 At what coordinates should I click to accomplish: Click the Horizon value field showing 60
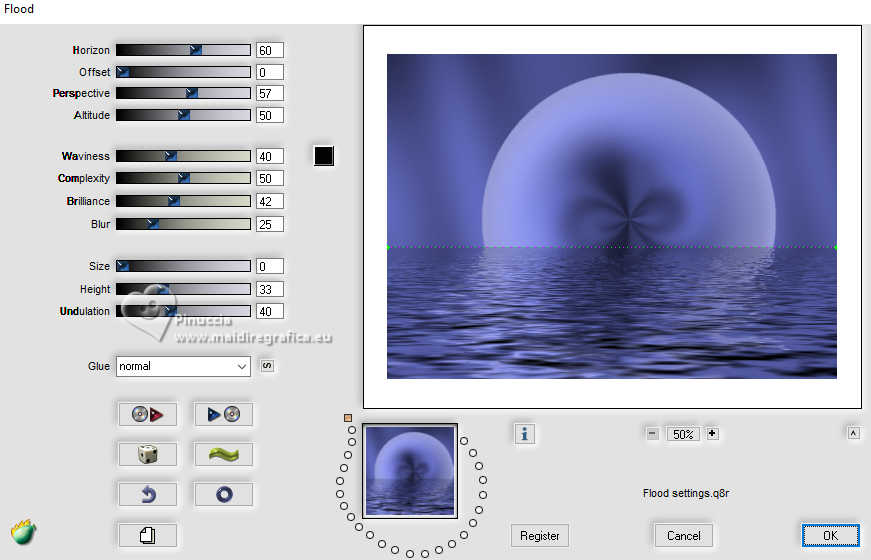270,50
